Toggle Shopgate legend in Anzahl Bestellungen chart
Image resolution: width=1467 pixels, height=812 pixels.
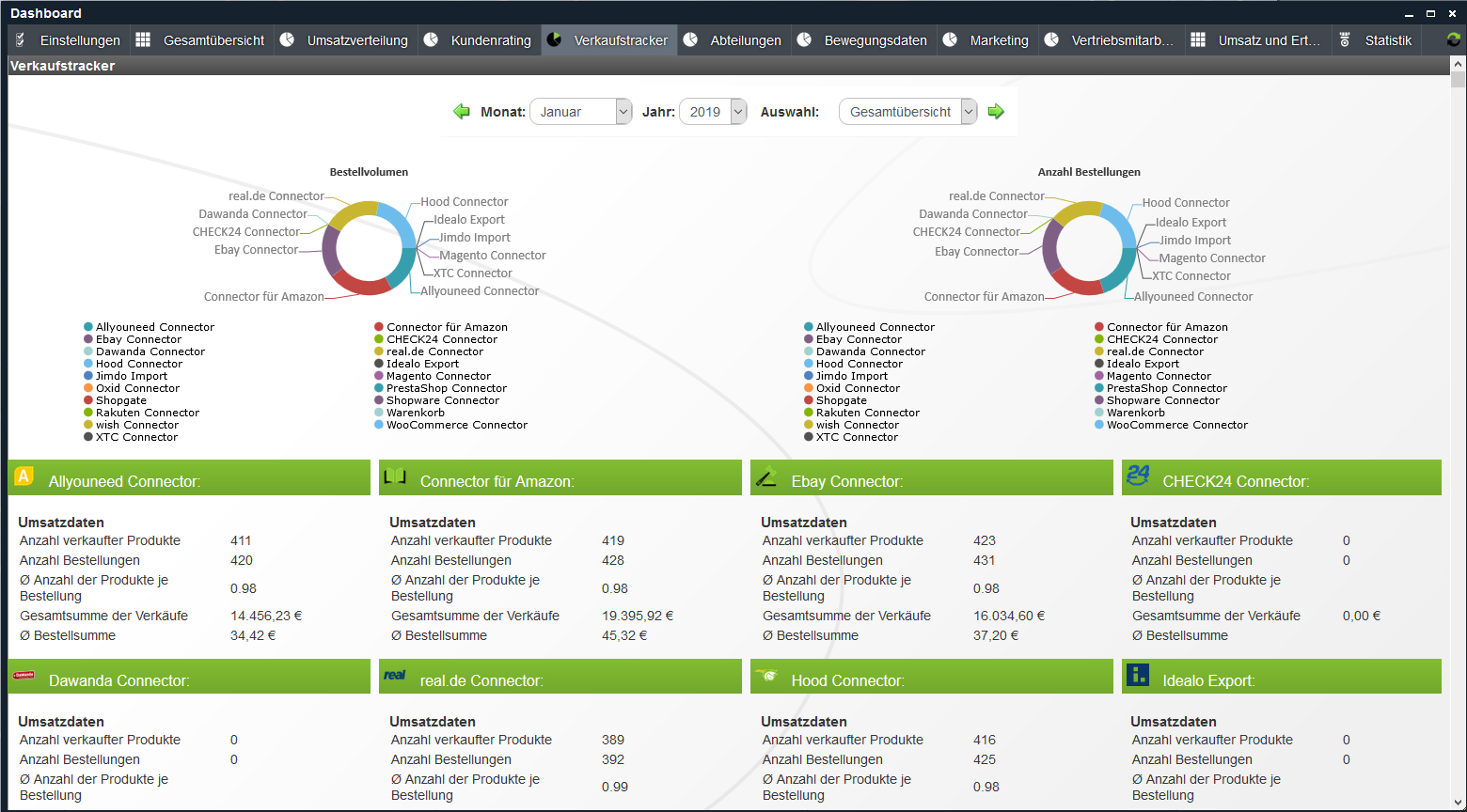point(837,400)
